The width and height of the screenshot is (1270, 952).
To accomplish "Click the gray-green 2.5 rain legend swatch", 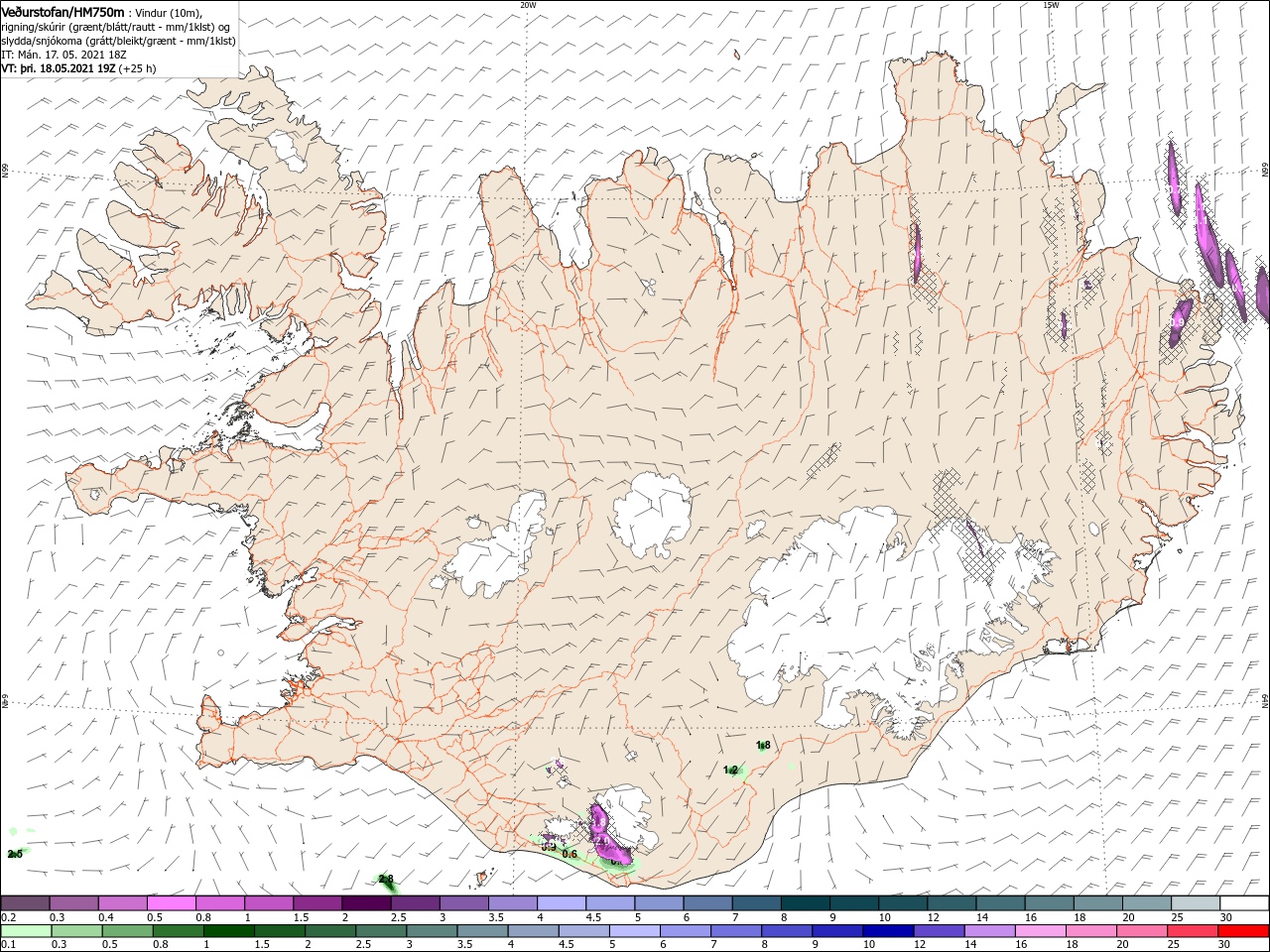I will coord(381,931).
